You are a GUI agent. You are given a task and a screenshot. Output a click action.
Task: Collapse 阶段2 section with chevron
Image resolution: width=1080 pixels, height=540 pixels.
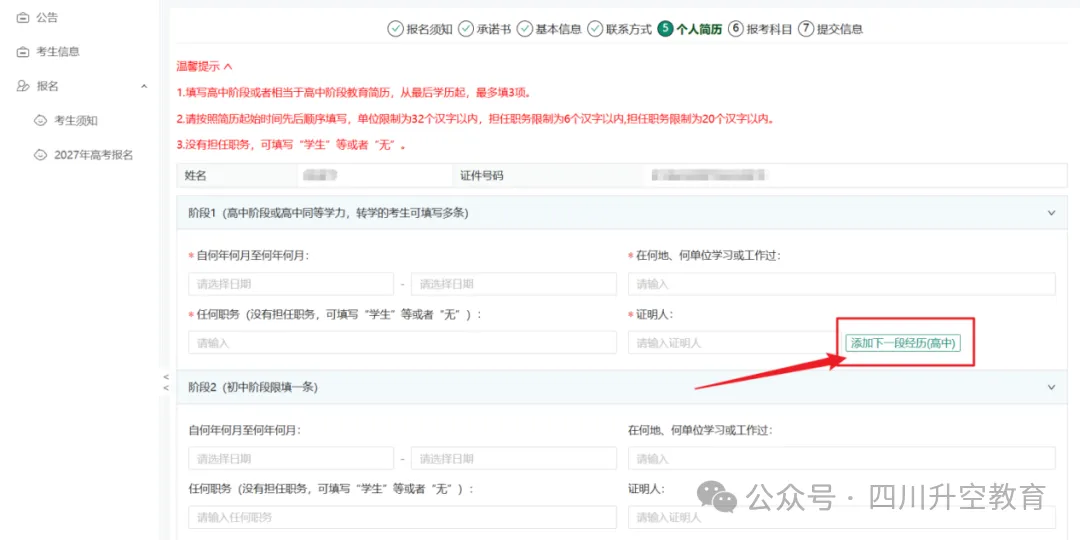[x=1051, y=387]
